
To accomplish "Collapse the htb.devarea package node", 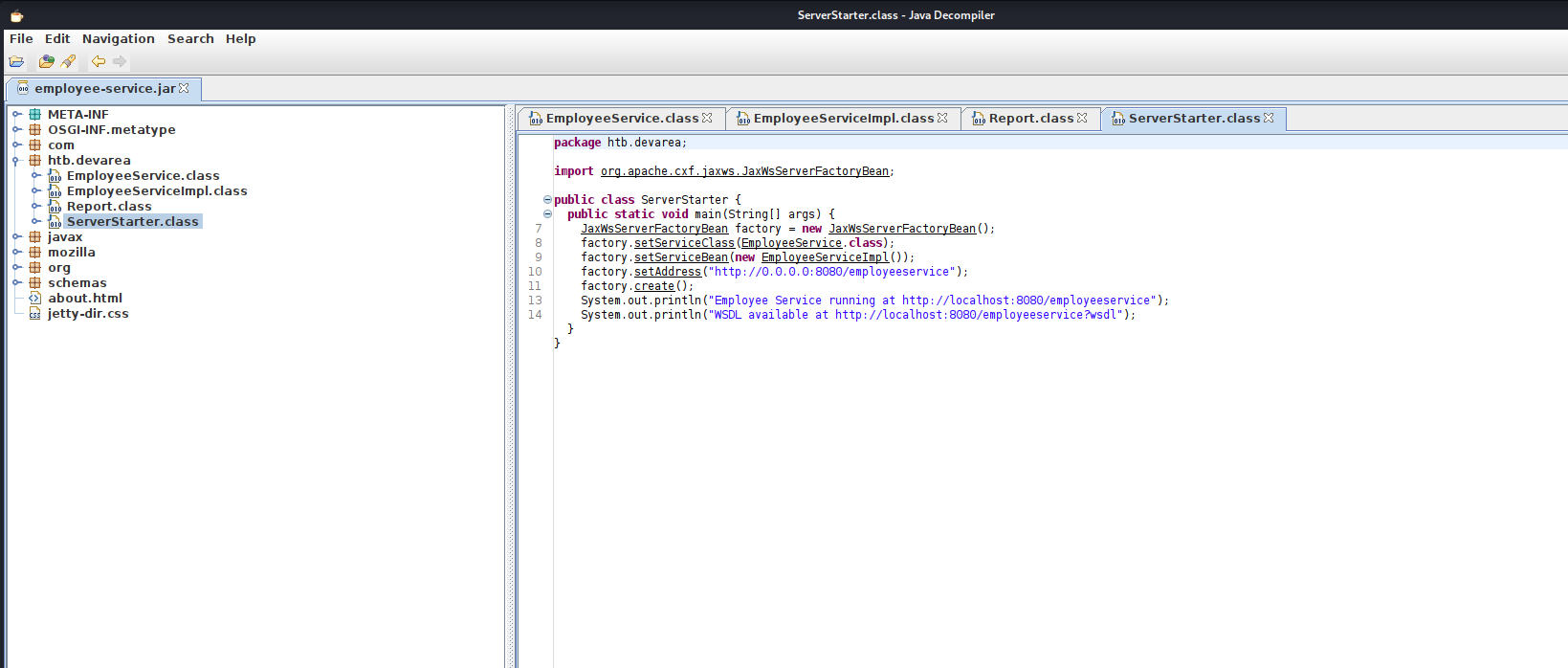I will tap(16, 161).
